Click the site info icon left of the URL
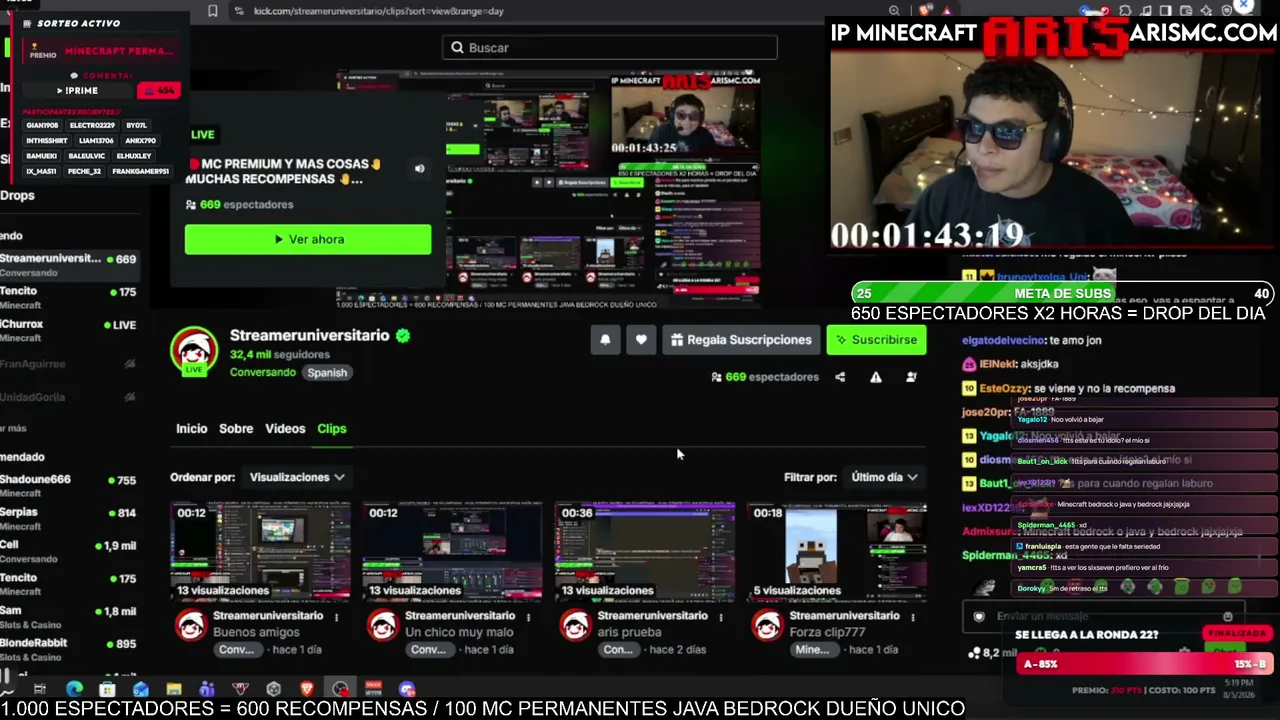 pos(238,11)
